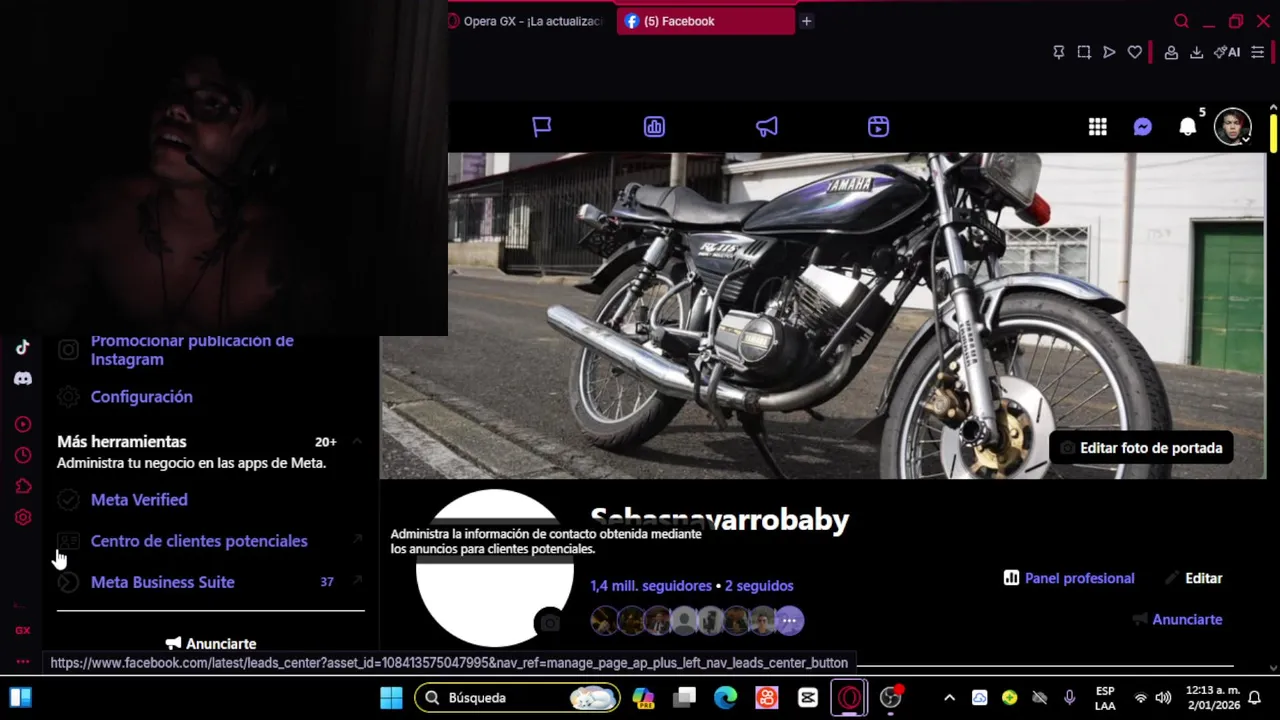
Task: Click page scrollbar up arrow
Action: (x=1273, y=107)
